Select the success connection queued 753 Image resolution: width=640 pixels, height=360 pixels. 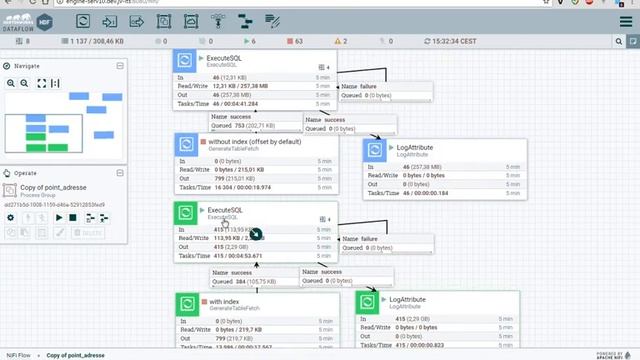tap(256, 122)
